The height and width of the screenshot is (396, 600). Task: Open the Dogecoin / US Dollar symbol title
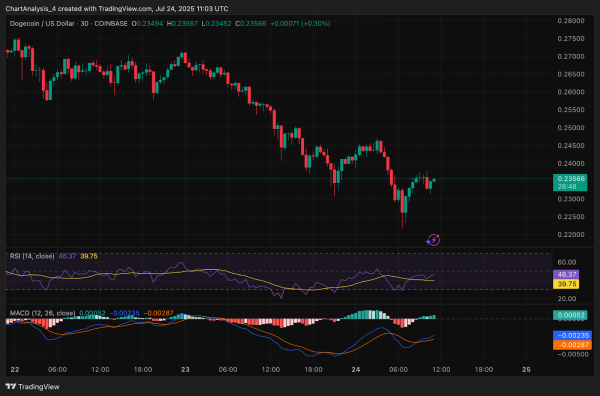42,24
